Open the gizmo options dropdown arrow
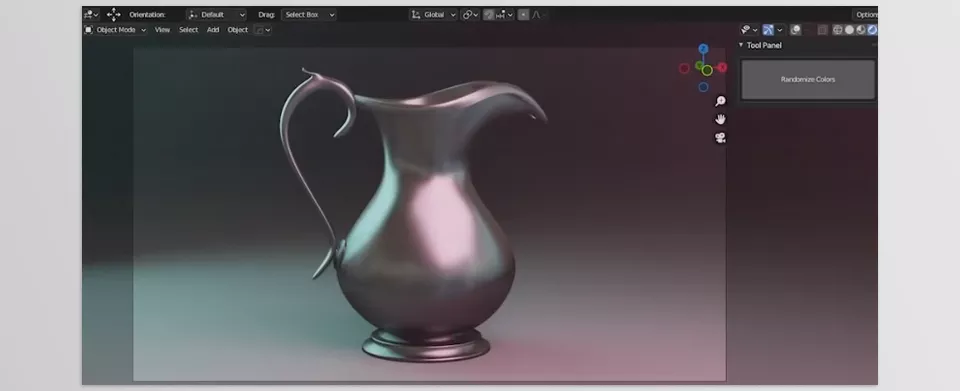The height and width of the screenshot is (391, 960). point(779,30)
